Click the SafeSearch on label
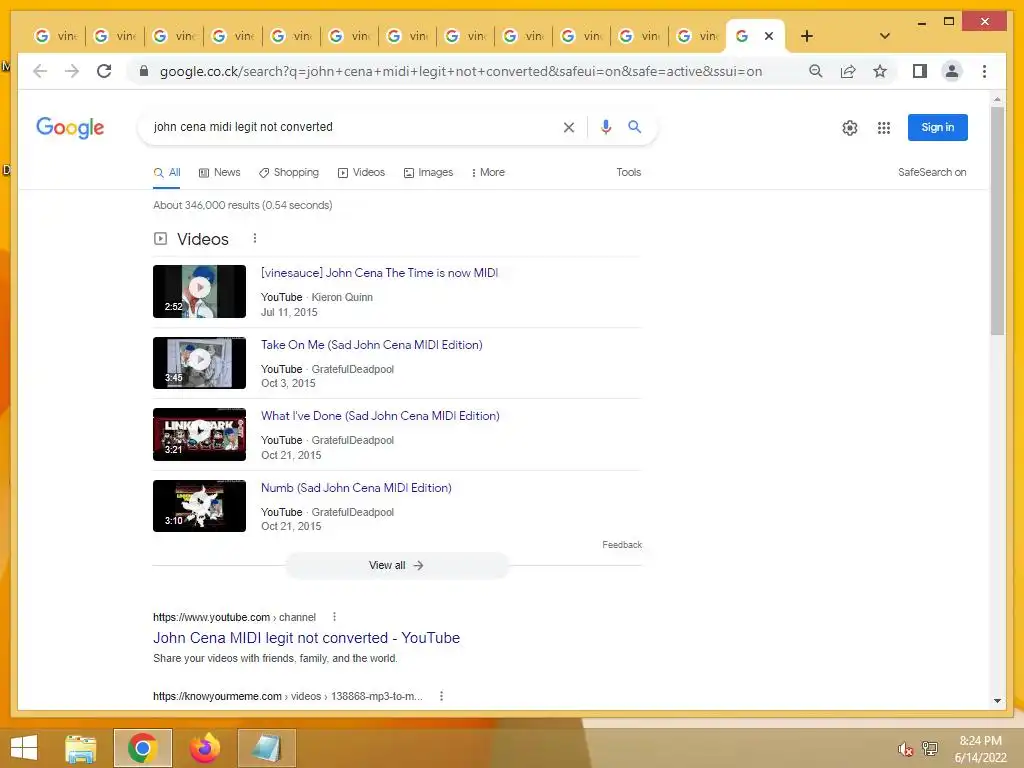Image resolution: width=1024 pixels, height=768 pixels. (x=932, y=172)
